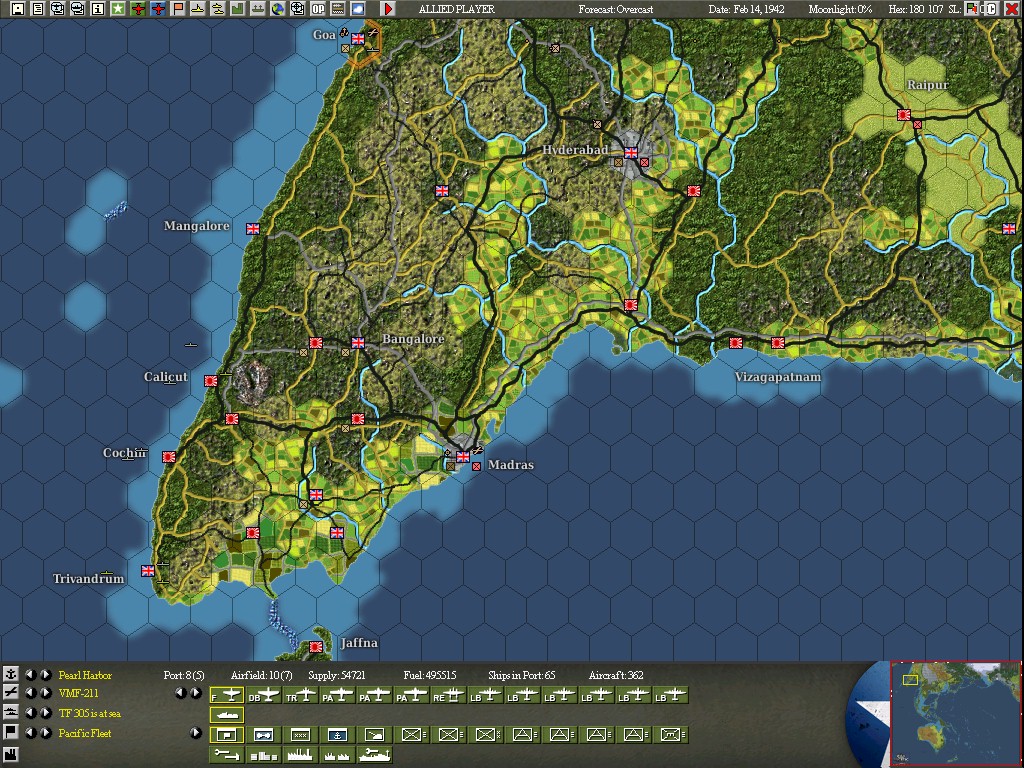Image resolution: width=1024 pixels, height=768 pixels.
Task: Click the red arrow end turn button
Action: tap(388, 8)
